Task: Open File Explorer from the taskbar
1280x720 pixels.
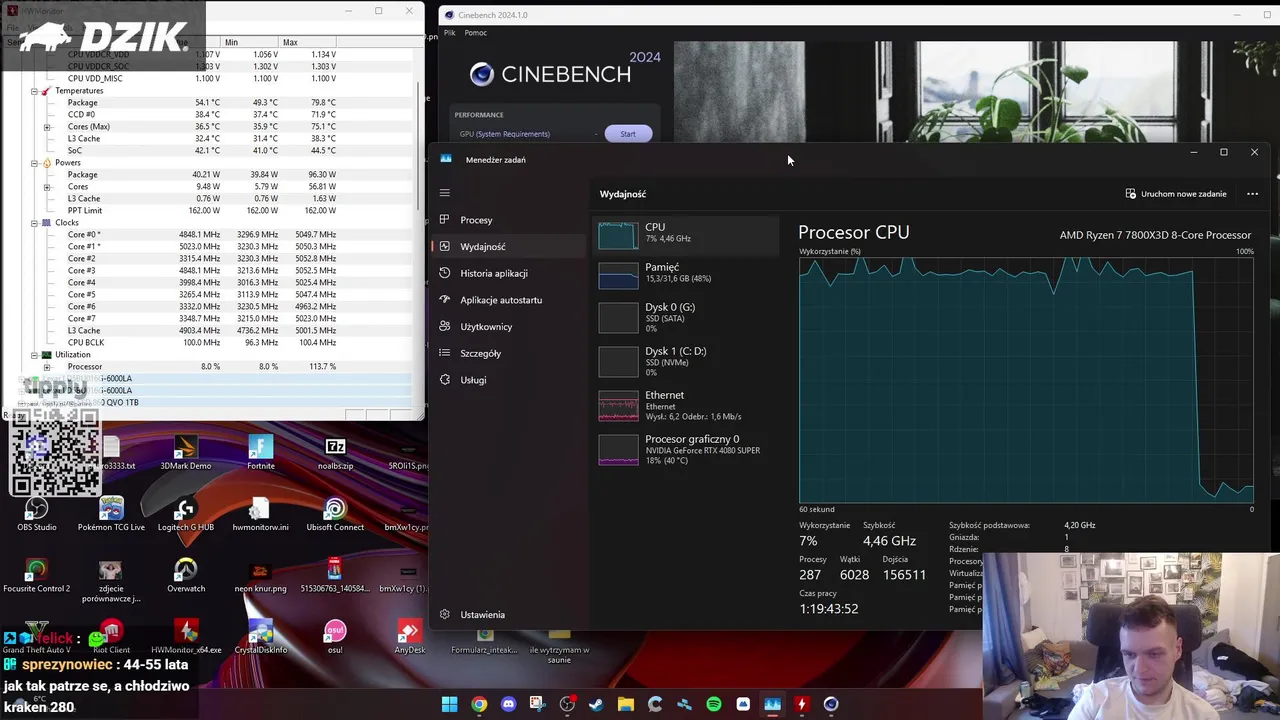Action: (626, 704)
